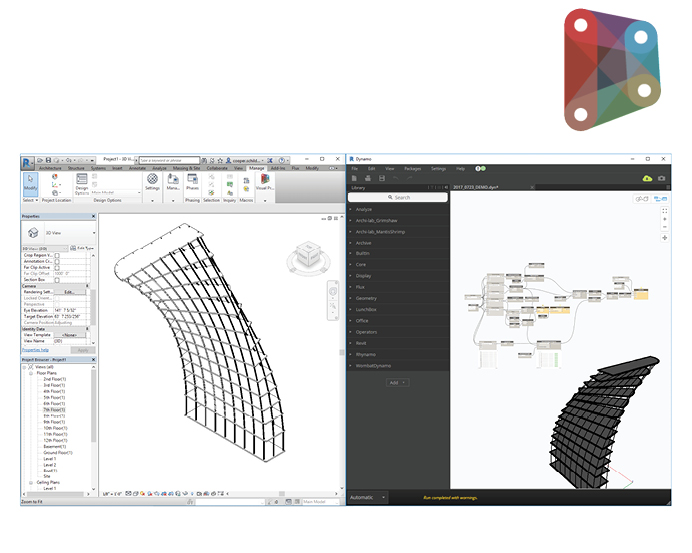Toggle the Section Box checkbox
The width and height of the screenshot is (692, 553).
(57, 280)
